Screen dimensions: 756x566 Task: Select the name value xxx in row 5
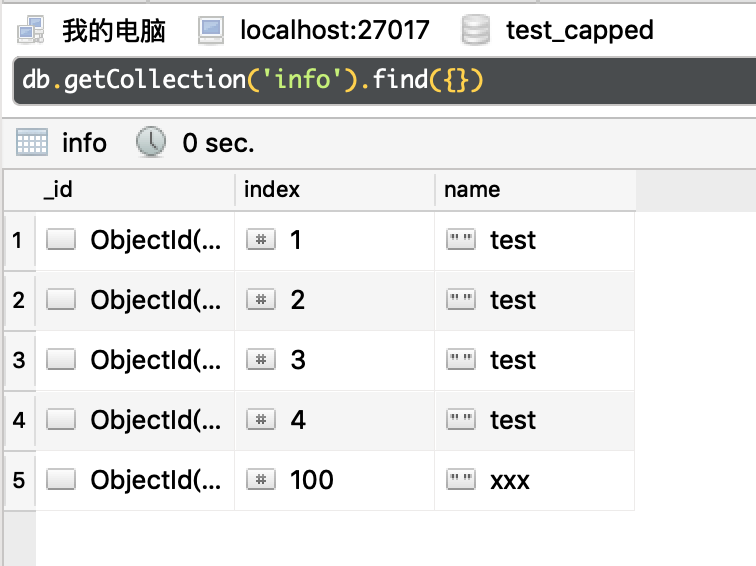[535, 480]
